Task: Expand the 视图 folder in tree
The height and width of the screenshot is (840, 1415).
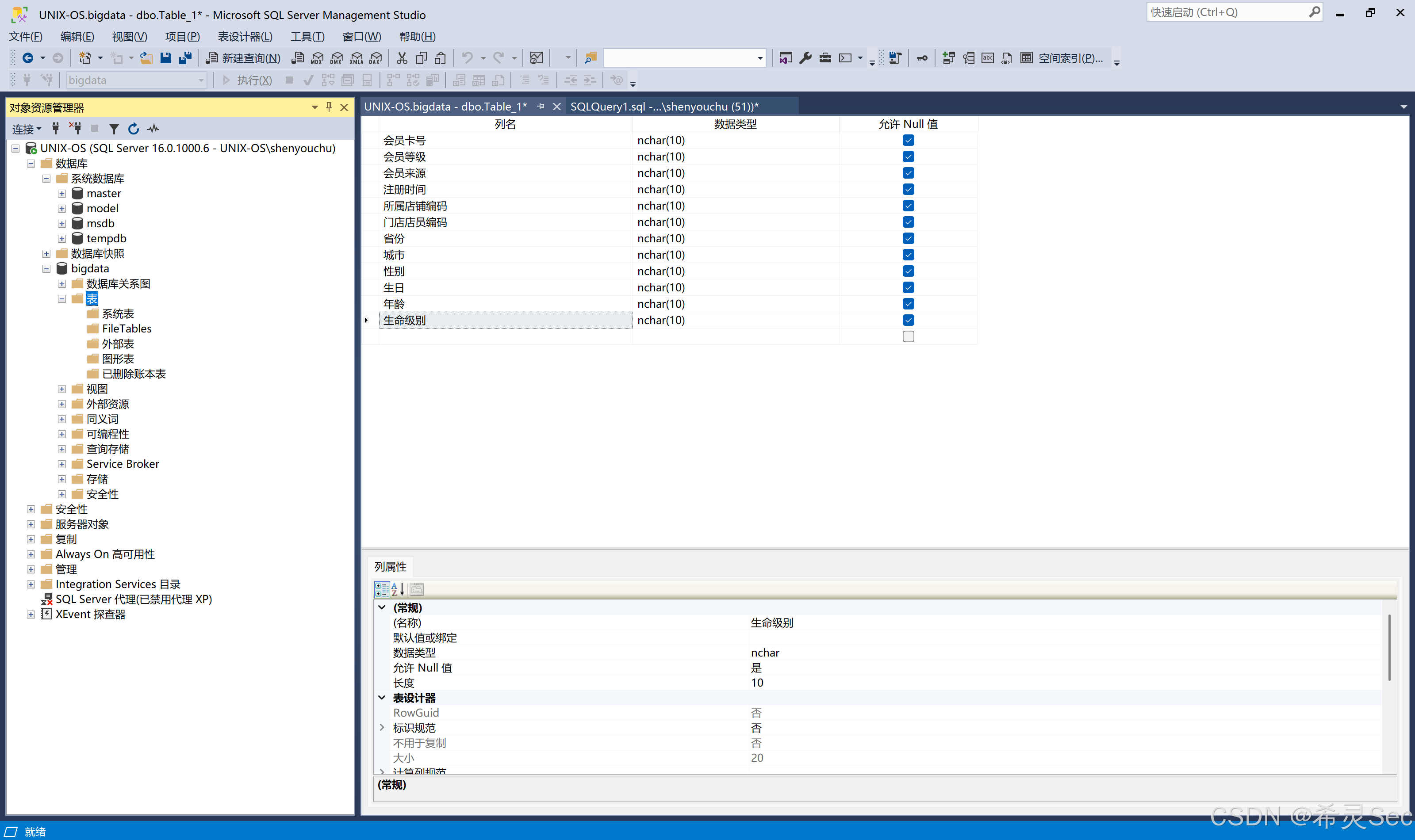Action: coord(62,389)
